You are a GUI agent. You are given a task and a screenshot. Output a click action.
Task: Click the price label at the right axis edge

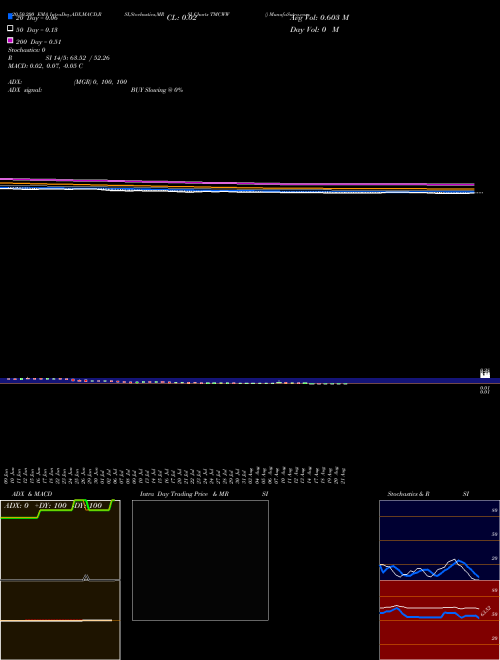point(485,373)
